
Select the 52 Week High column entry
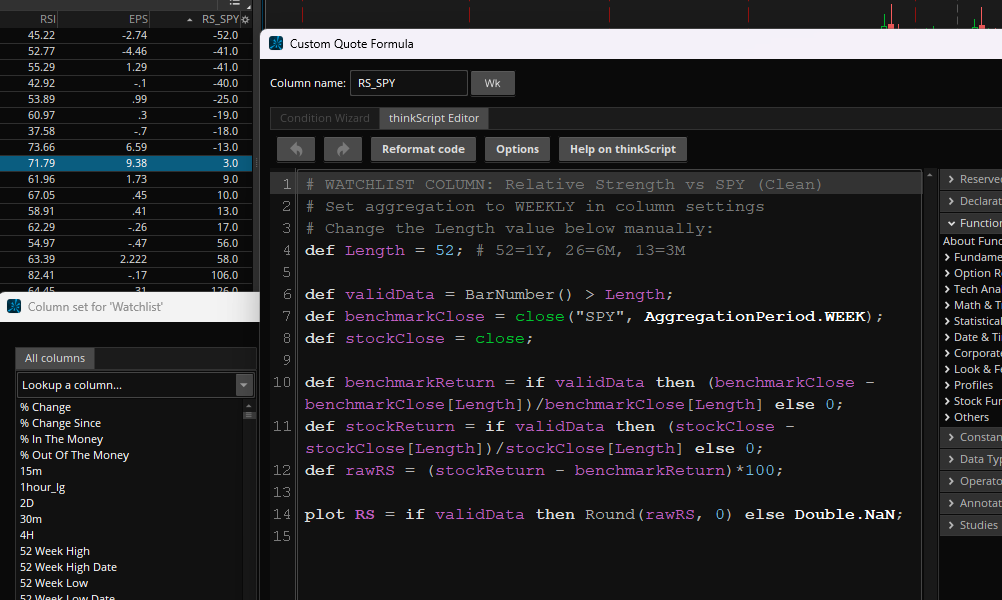pos(55,551)
